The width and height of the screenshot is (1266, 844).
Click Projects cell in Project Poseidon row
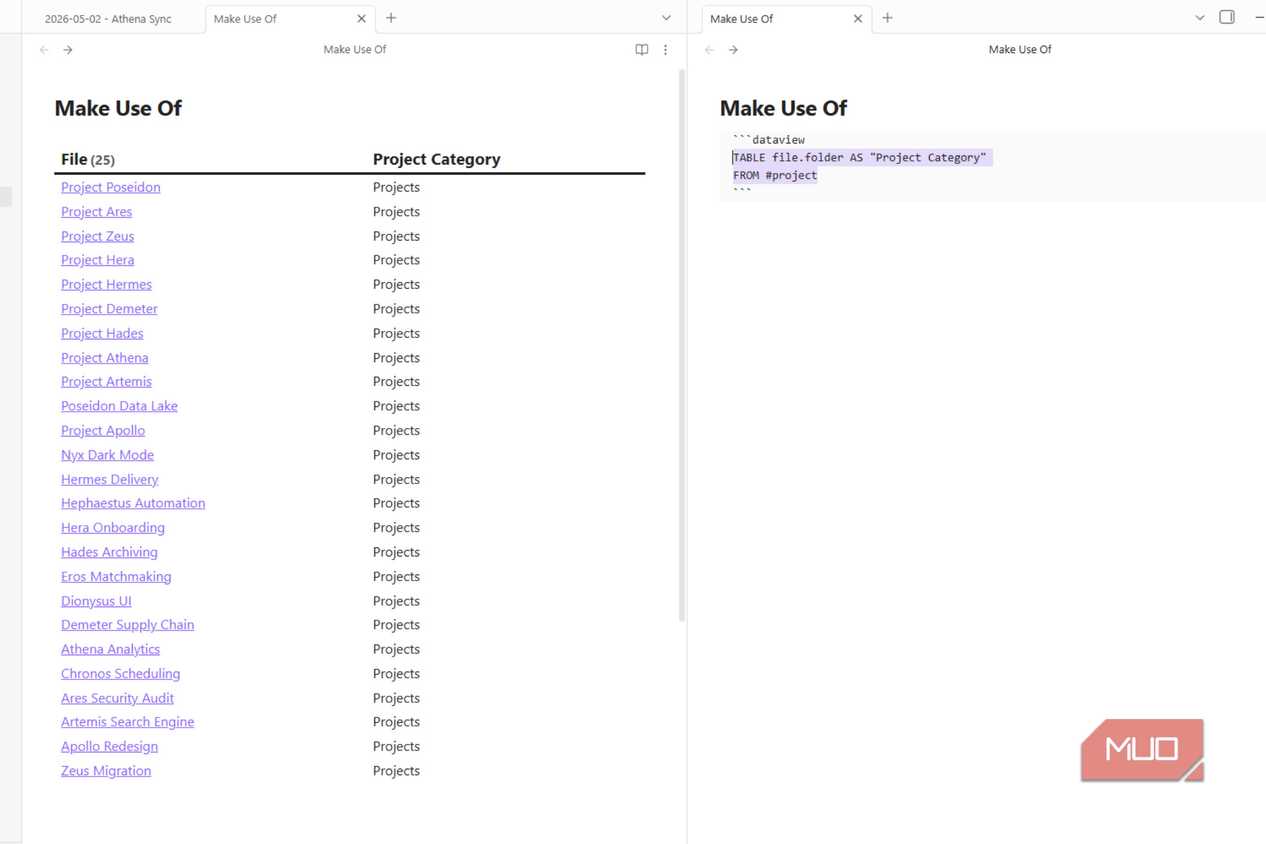396,187
